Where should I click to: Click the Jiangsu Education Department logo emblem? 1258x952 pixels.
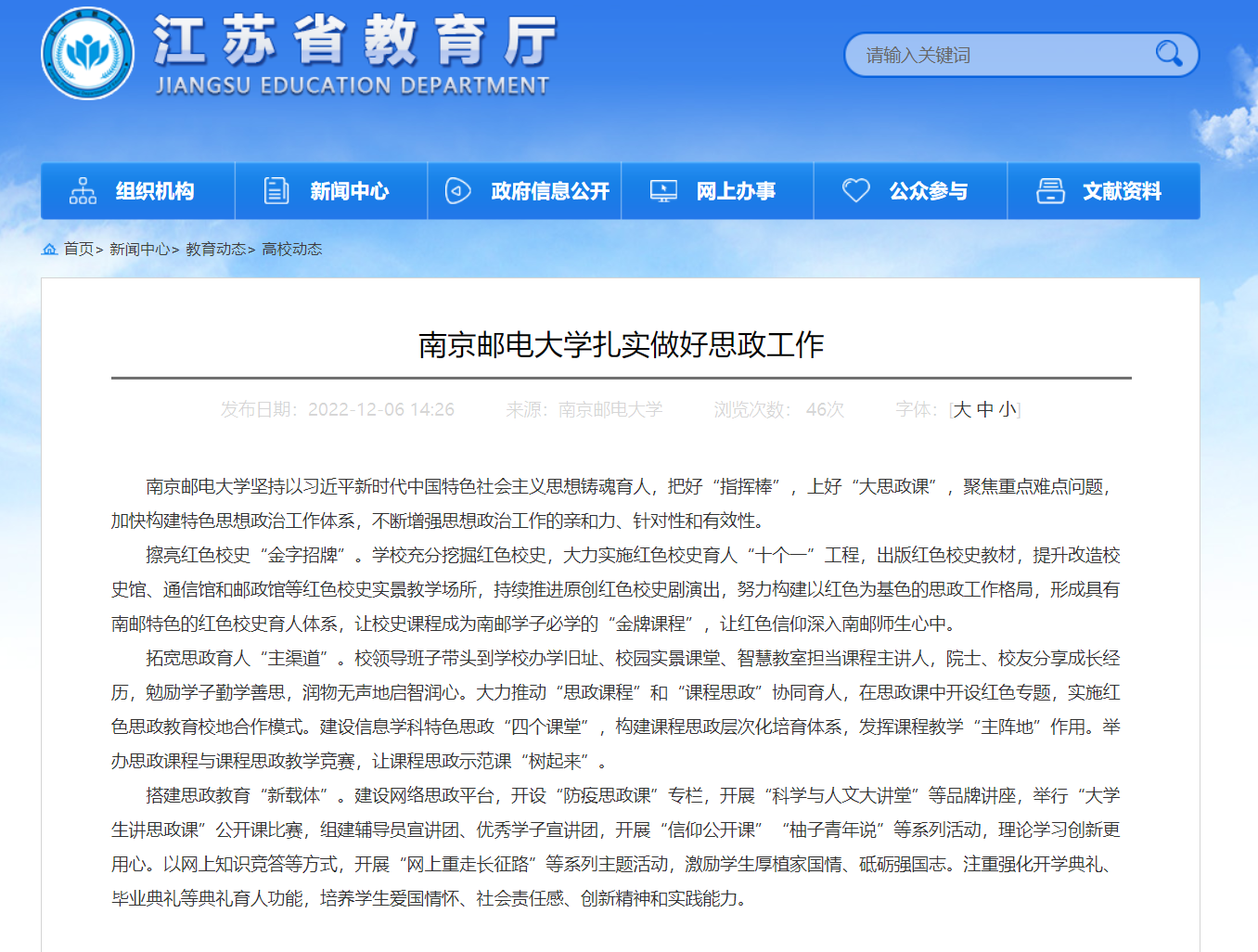(x=87, y=54)
